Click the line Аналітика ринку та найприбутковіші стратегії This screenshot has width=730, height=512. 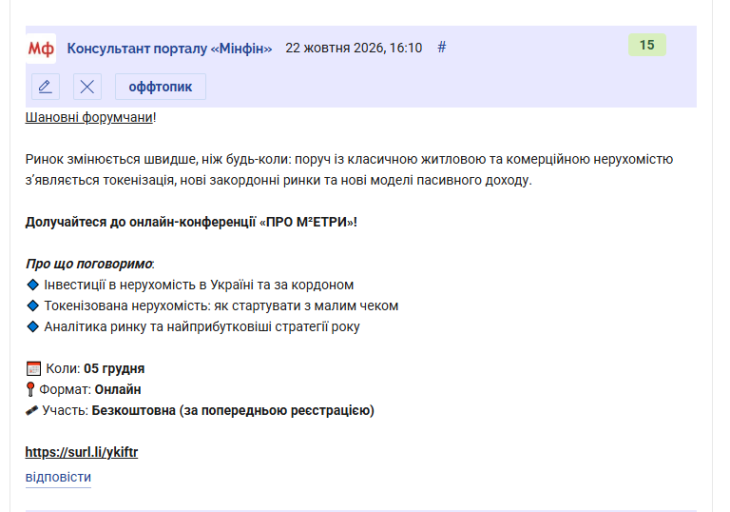[x=202, y=327]
